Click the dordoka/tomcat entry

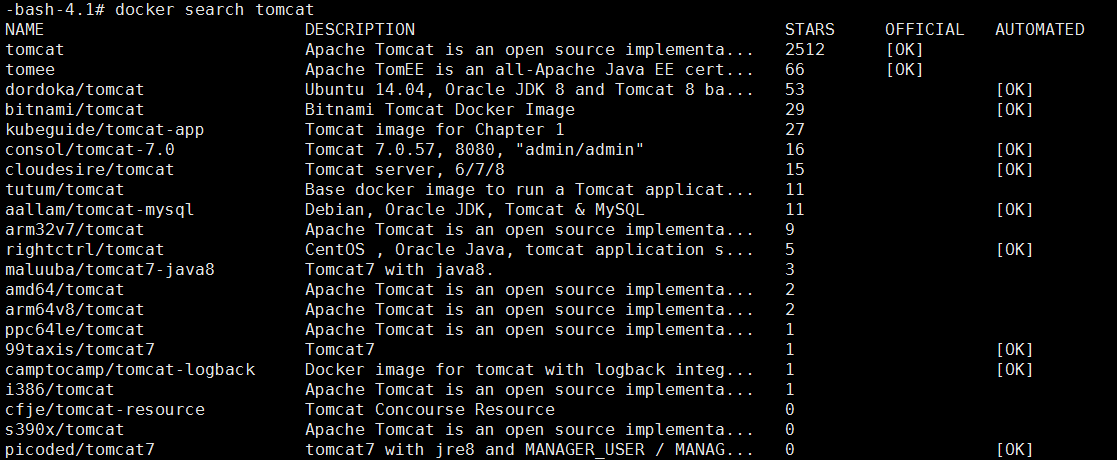(x=74, y=90)
